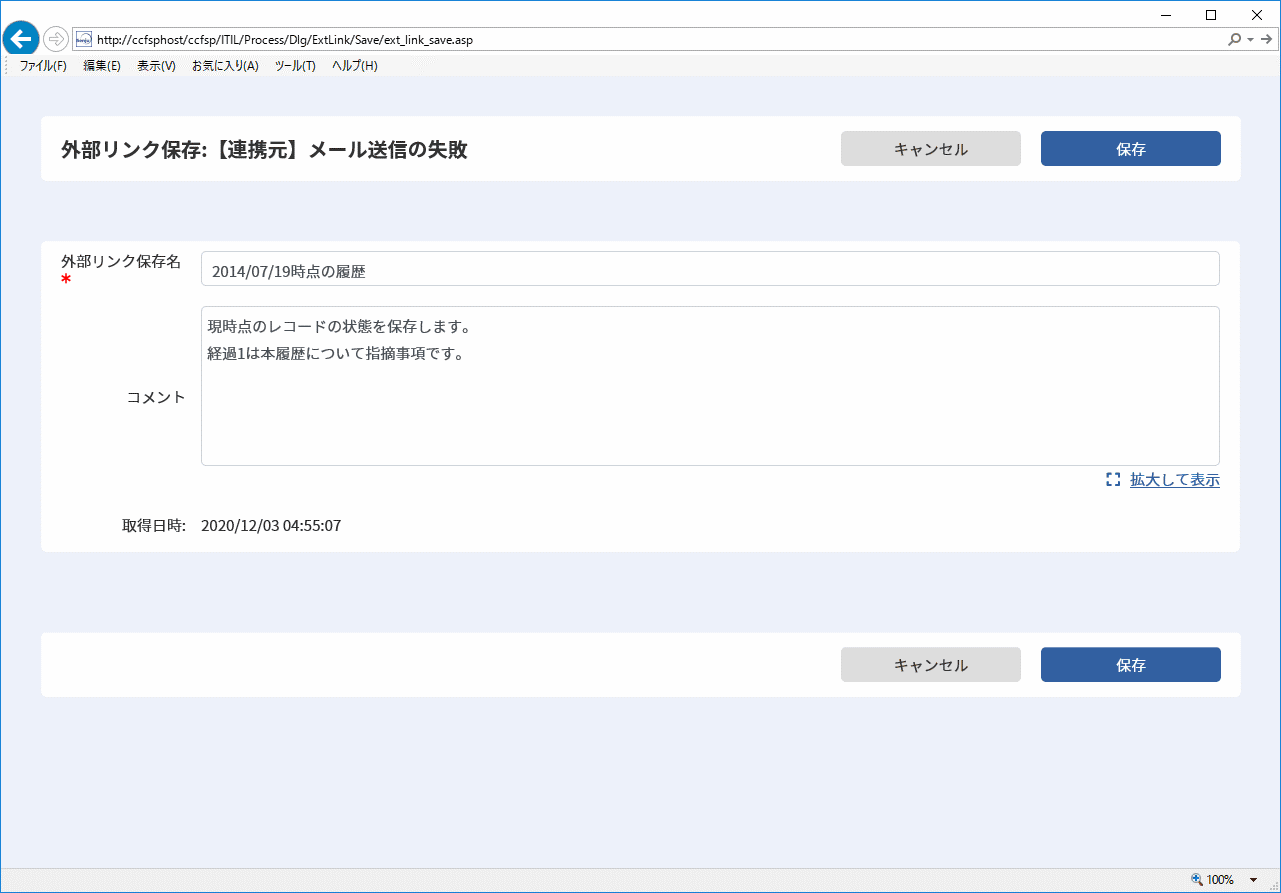Click the 100% zoom level text

point(1220,880)
